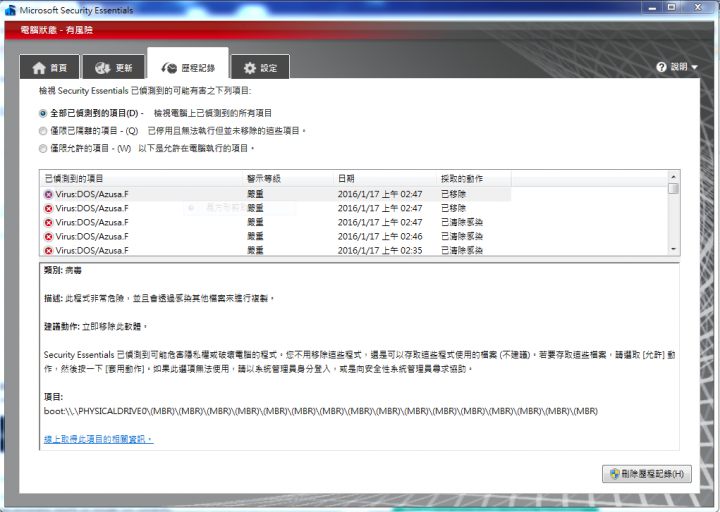720x512 pixels.
Task: Click the list scrollbar down arrow
Action: click(x=674, y=249)
